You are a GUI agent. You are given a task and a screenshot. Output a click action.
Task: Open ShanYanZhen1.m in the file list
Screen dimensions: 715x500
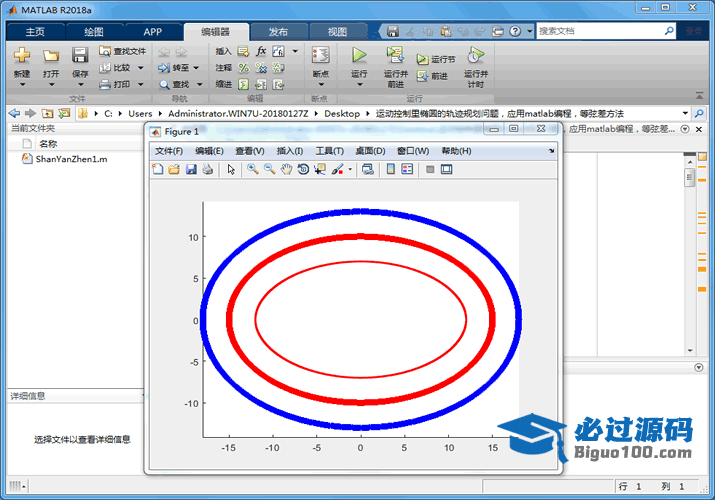tap(71, 159)
